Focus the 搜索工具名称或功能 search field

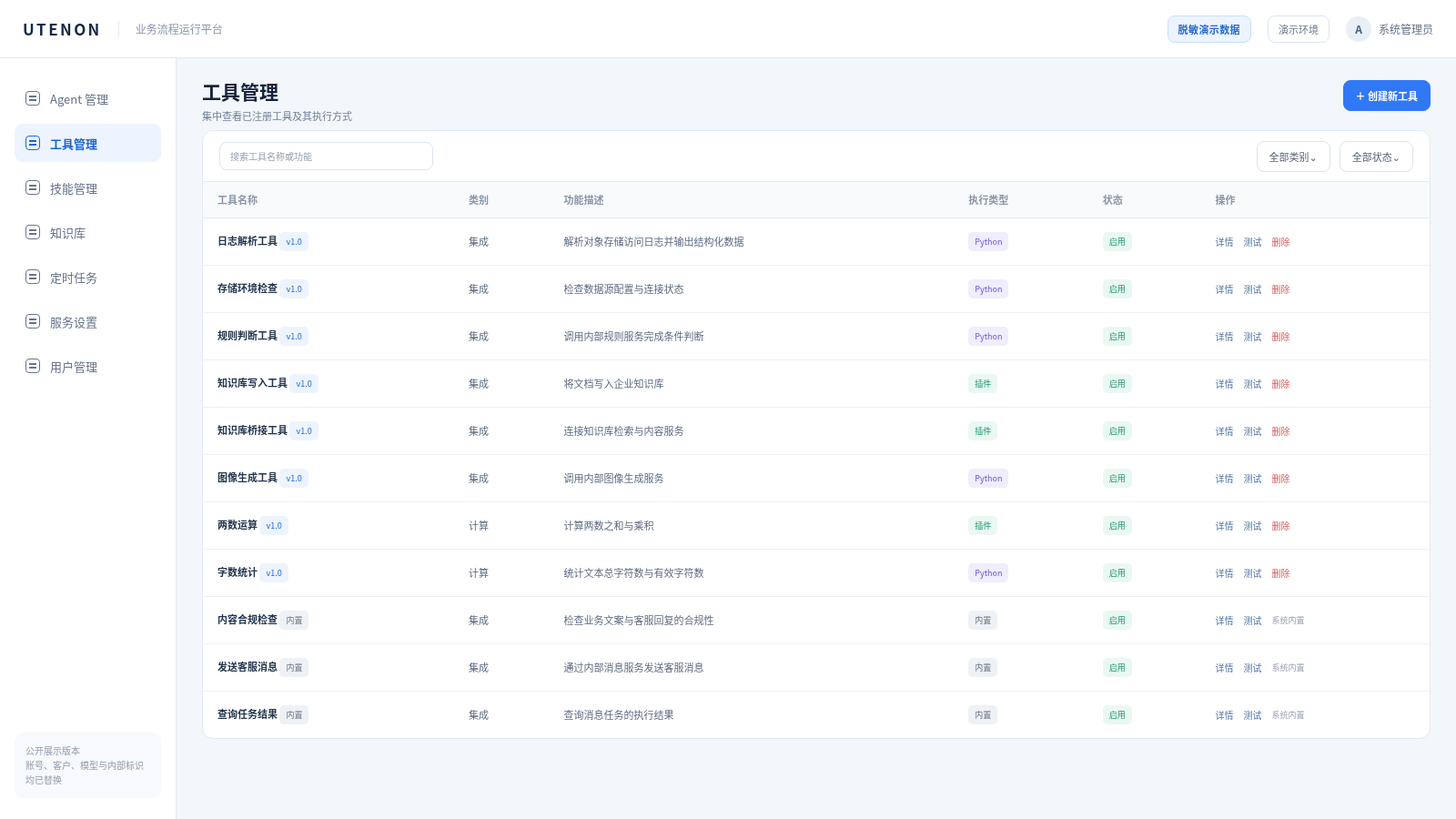click(x=326, y=156)
